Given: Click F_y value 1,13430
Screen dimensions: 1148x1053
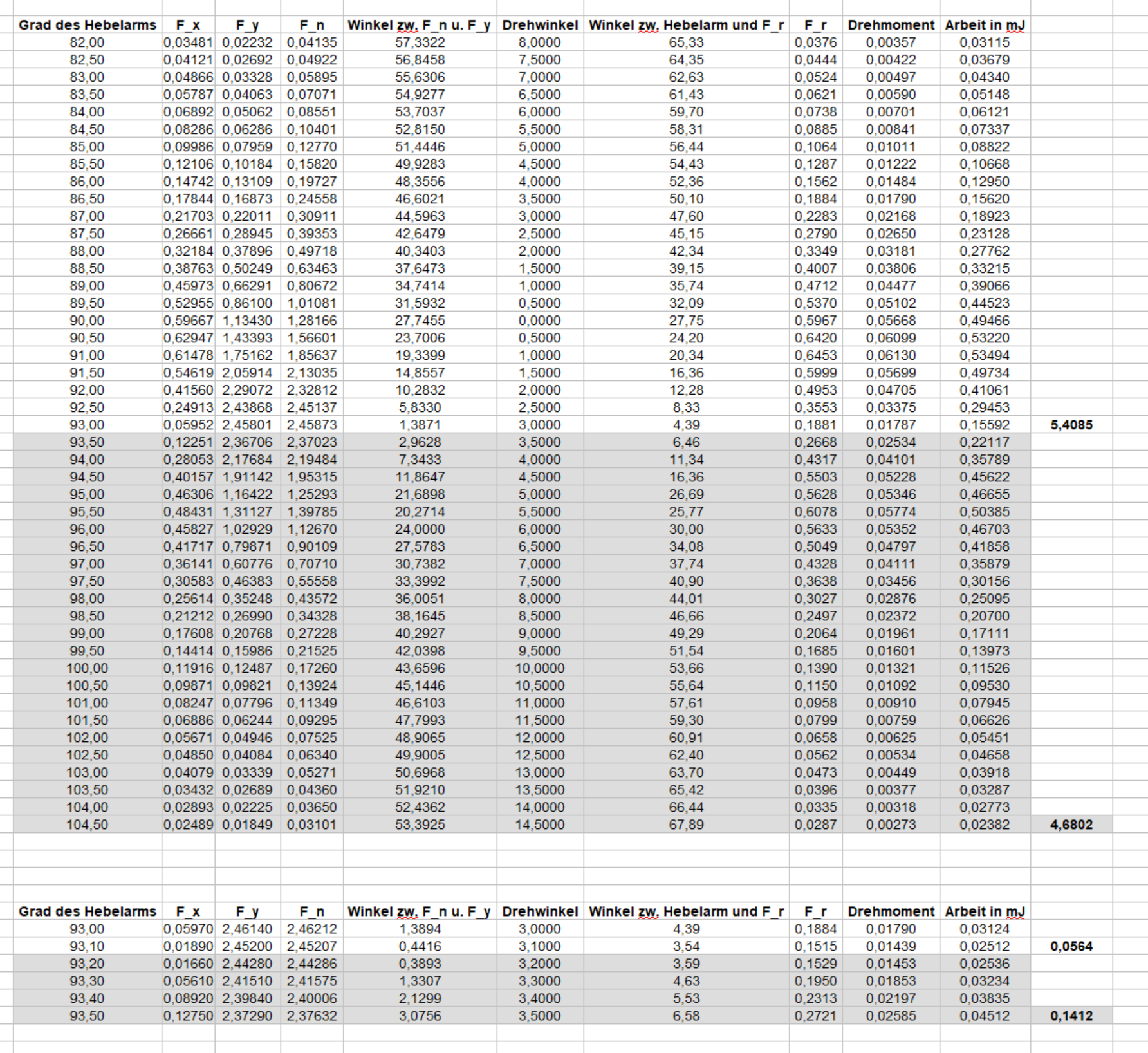Looking at the screenshot, I should pyautogui.click(x=247, y=321).
